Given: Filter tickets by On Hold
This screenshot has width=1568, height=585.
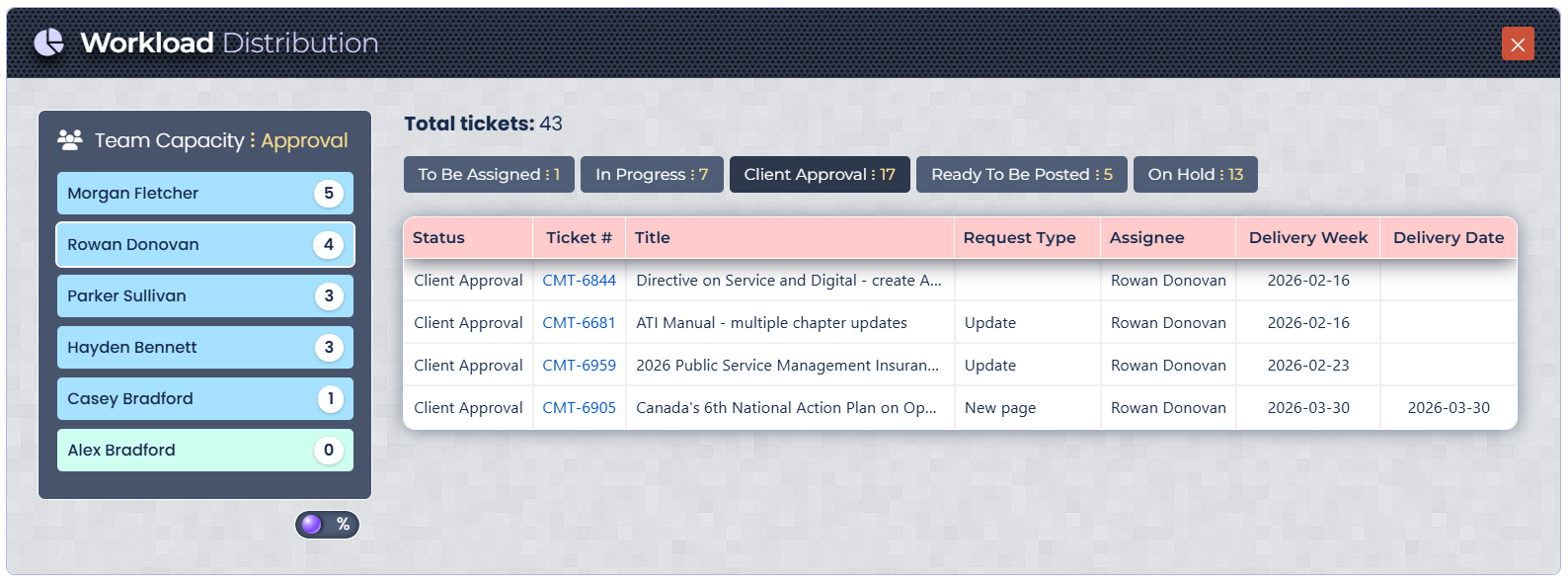Looking at the screenshot, I should click(1195, 175).
